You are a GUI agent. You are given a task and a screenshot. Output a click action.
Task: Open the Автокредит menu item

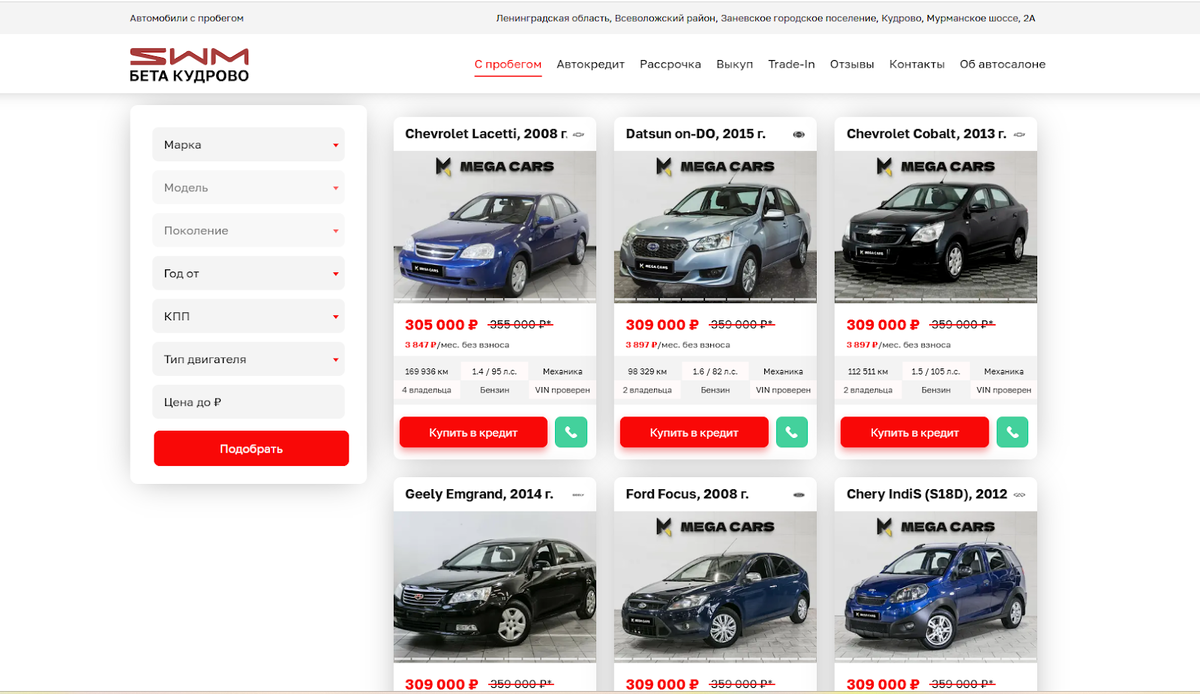pyautogui.click(x=591, y=64)
